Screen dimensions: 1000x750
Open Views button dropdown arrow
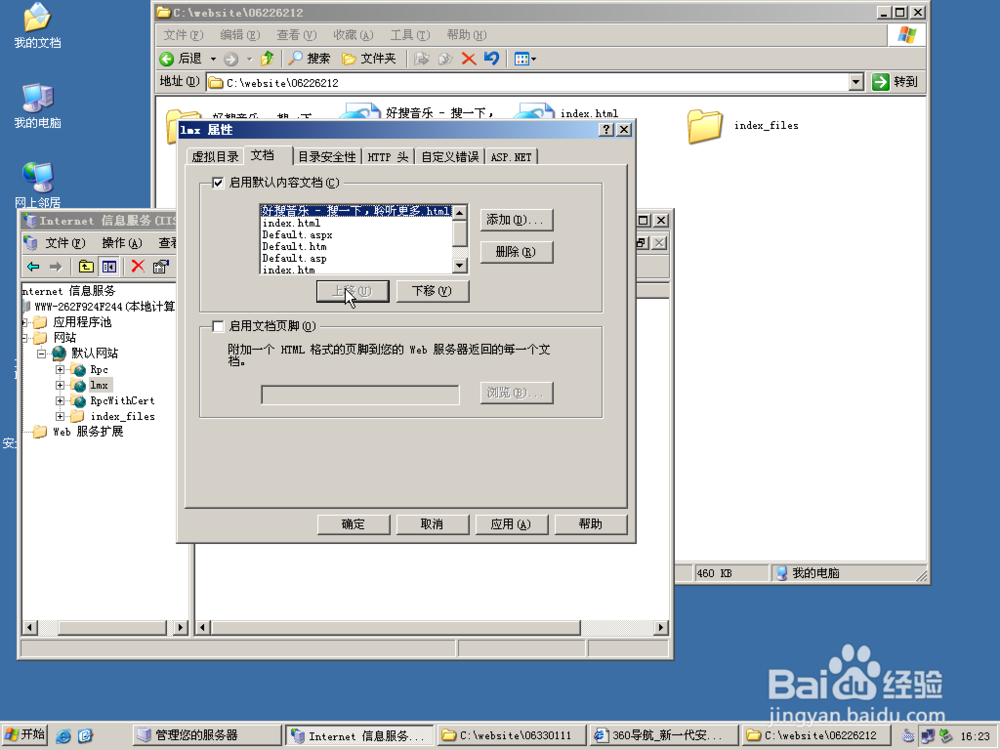534,59
